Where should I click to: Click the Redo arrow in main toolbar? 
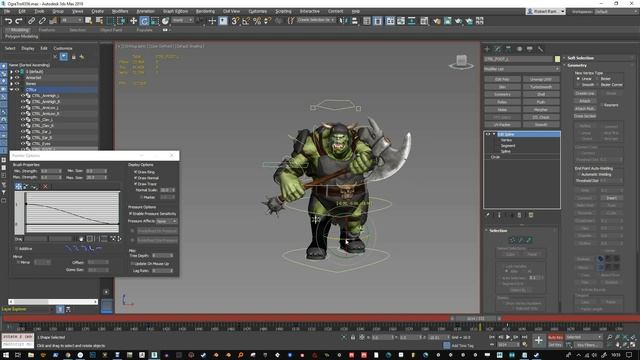coord(19,21)
